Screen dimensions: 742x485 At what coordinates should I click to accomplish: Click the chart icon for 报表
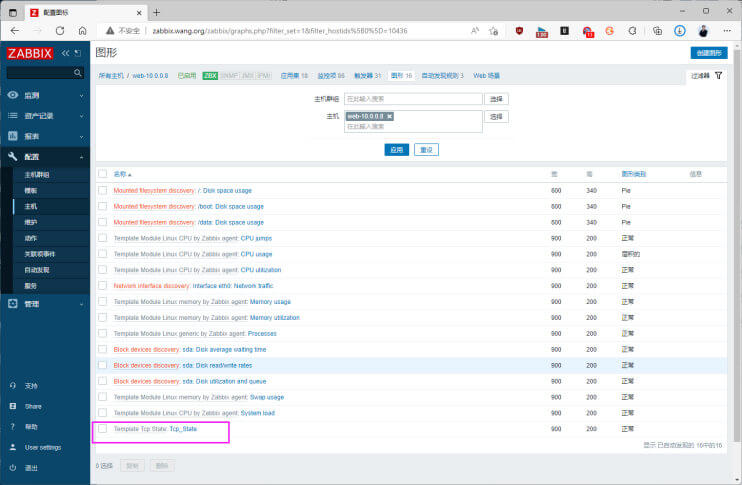click(x=13, y=136)
